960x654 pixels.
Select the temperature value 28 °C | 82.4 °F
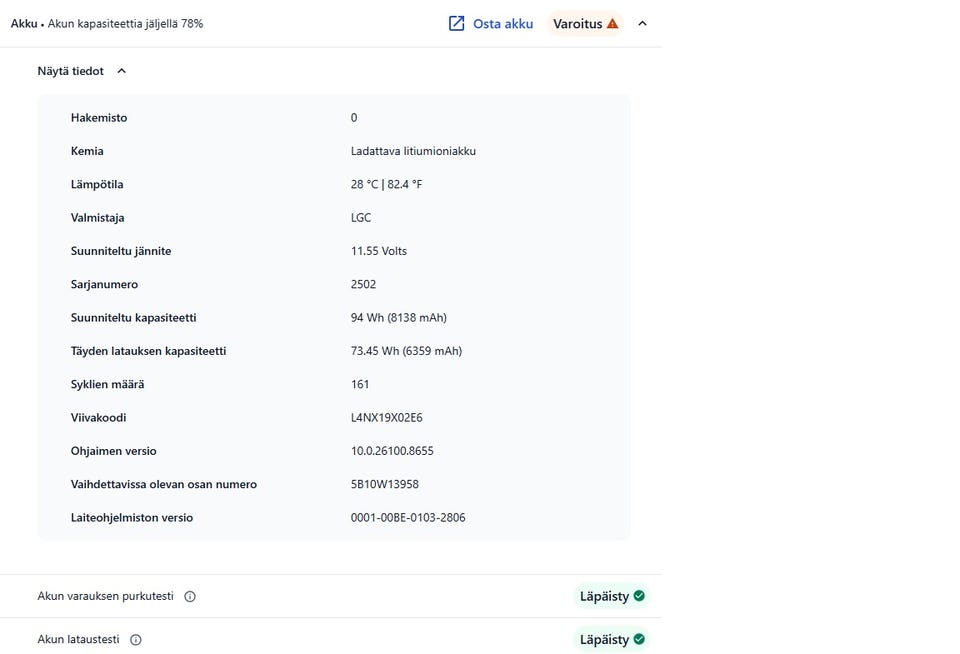click(386, 184)
